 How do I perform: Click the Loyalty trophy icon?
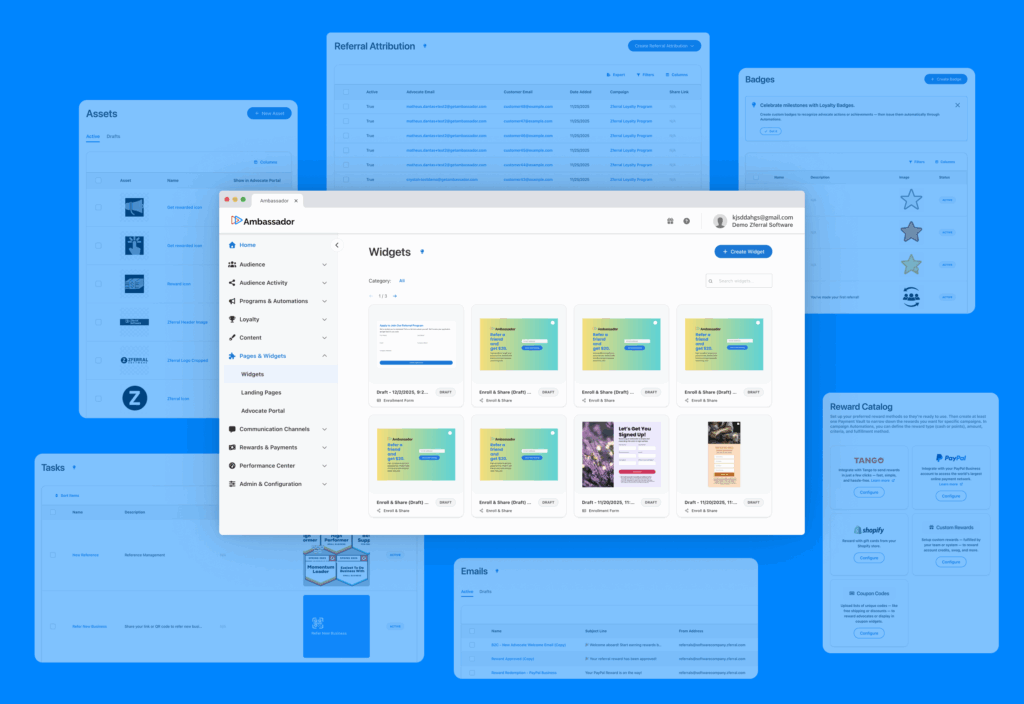232,319
